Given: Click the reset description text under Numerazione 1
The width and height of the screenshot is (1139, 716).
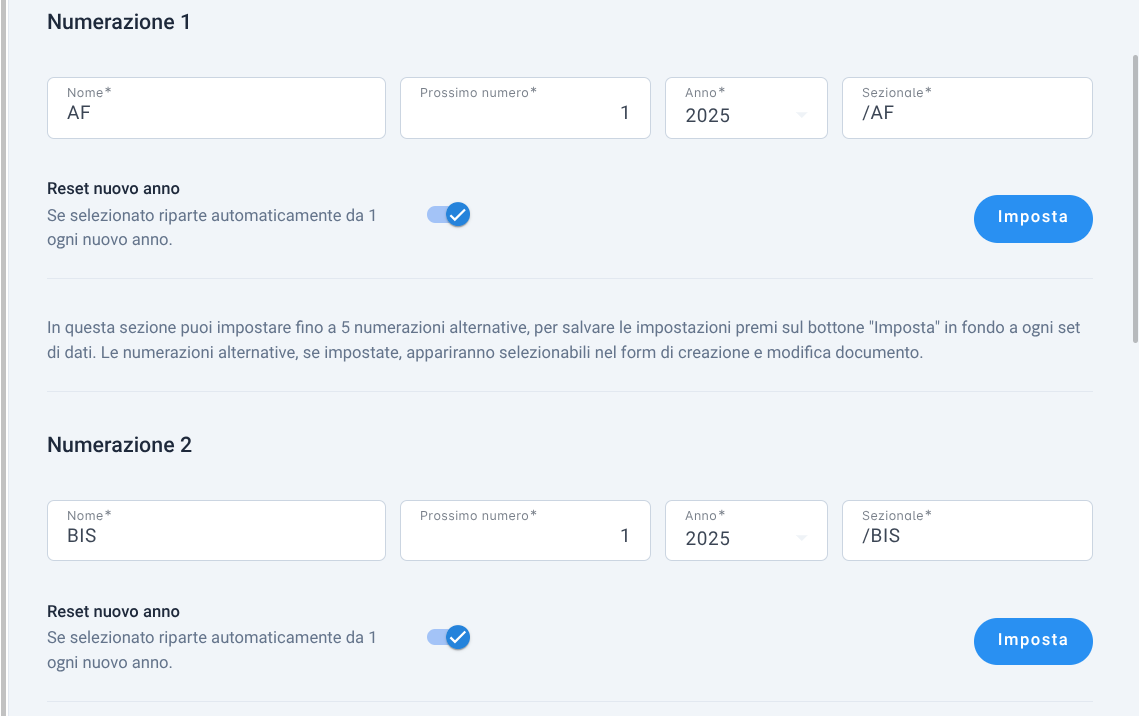Looking at the screenshot, I should (x=211, y=227).
